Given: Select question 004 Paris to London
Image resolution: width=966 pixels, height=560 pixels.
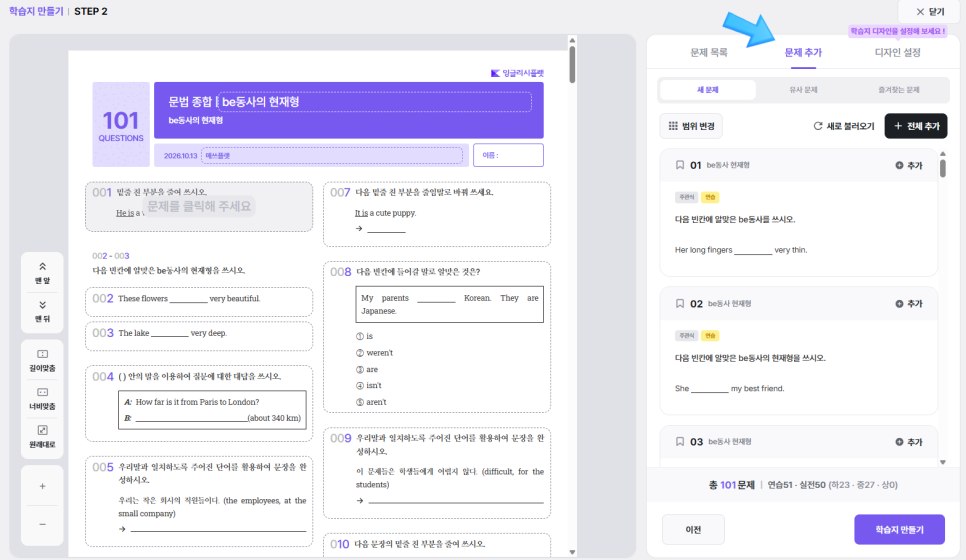Looking at the screenshot, I should [x=199, y=404].
